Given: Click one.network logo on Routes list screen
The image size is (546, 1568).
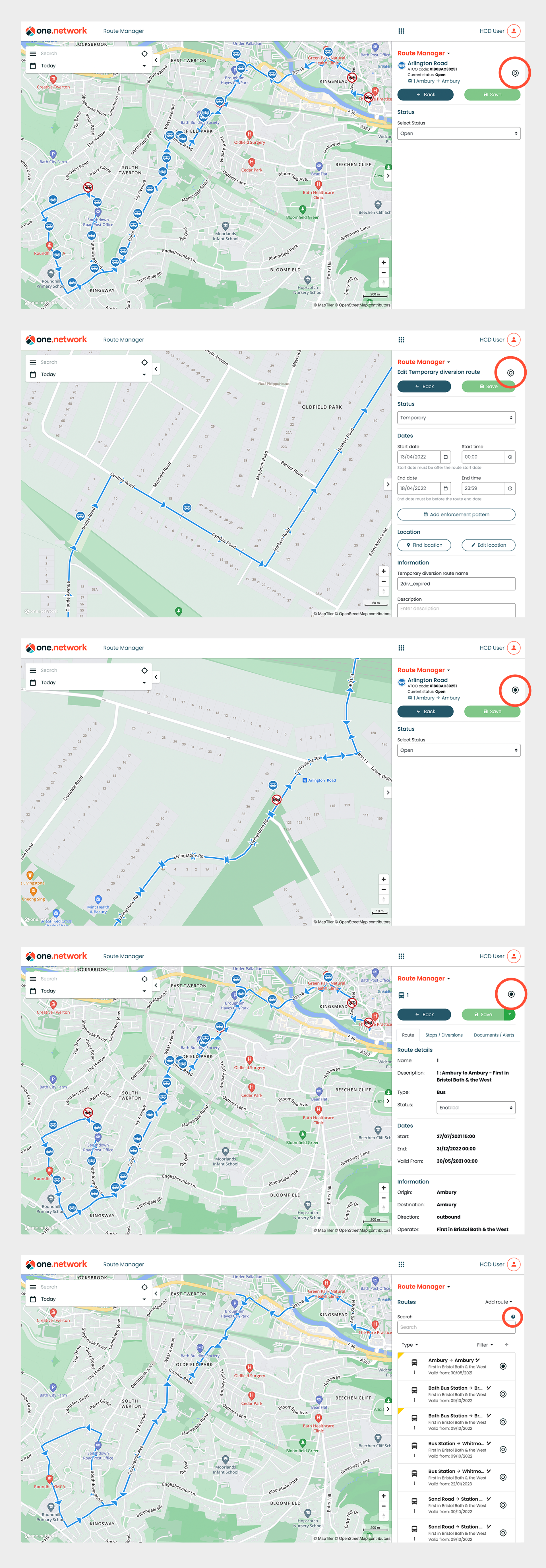Looking at the screenshot, I should 56,1264.
